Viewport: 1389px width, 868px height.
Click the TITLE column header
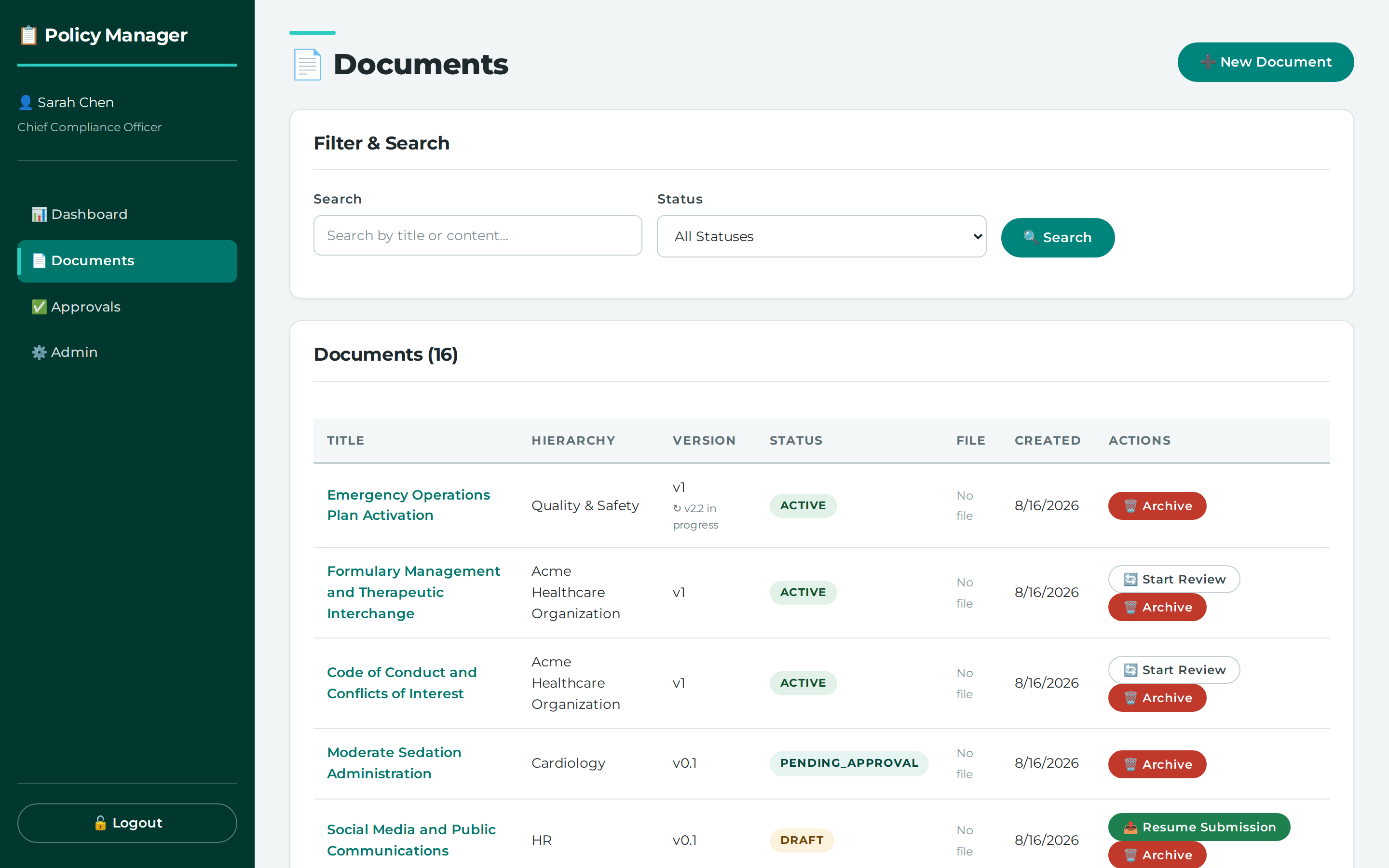tap(345, 440)
